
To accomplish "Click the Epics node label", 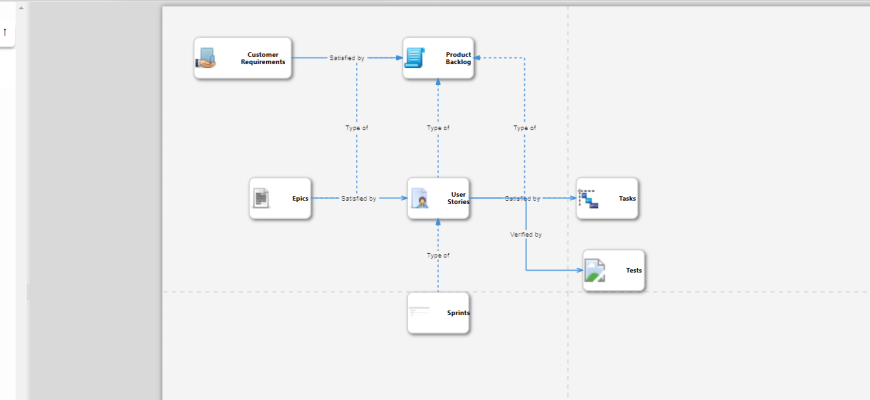I will point(300,199).
